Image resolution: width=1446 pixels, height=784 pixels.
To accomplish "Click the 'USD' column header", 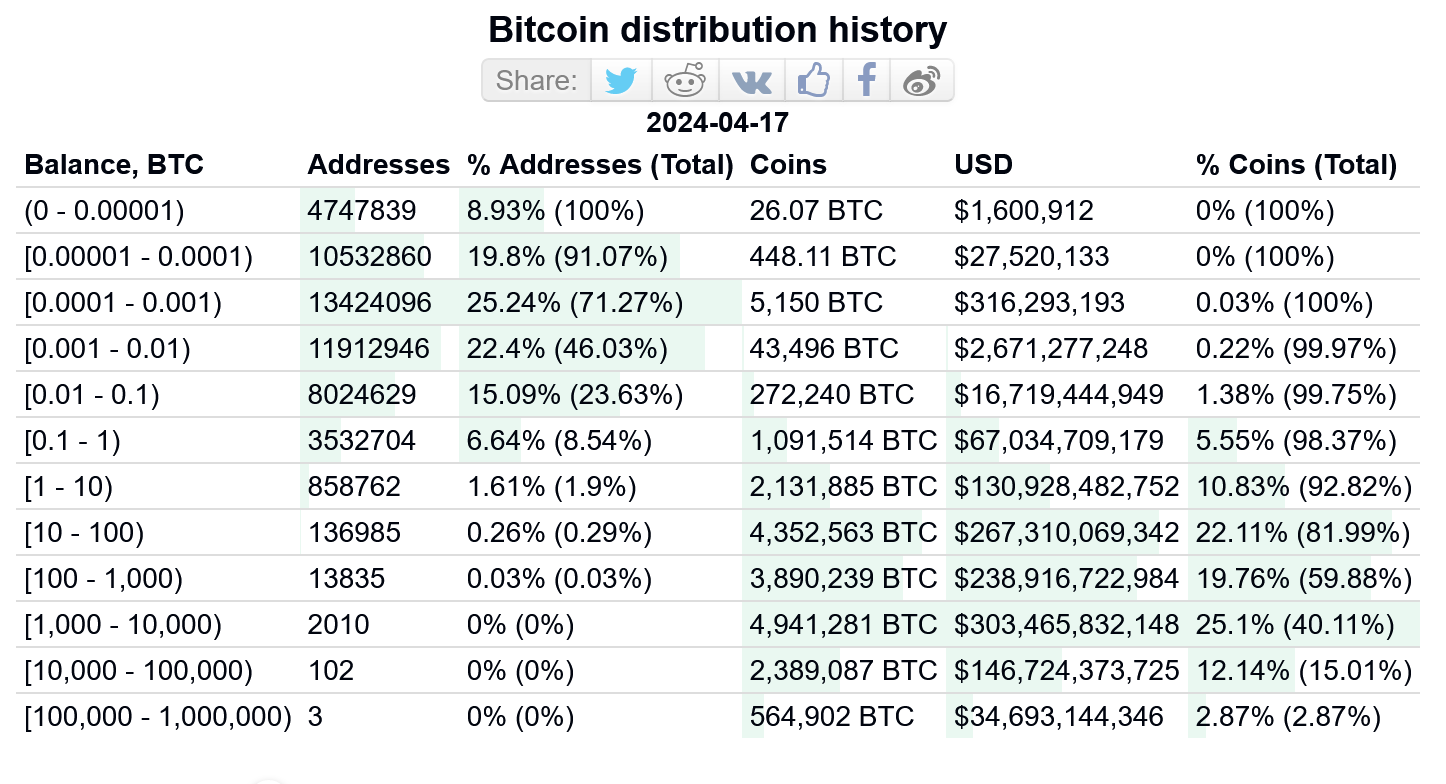I will tap(984, 165).
